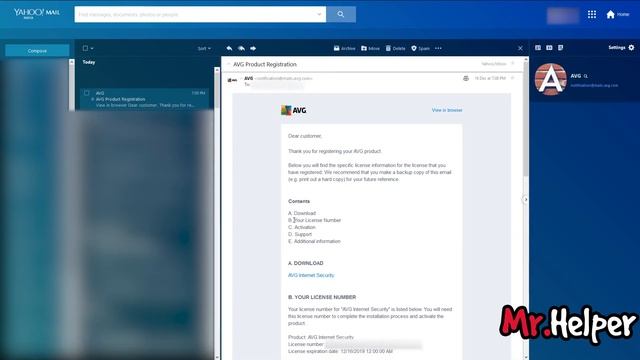The height and width of the screenshot is (360, 640).
Task: Open the AVG Product Registration message in list
Action: (x=144, y=99)
